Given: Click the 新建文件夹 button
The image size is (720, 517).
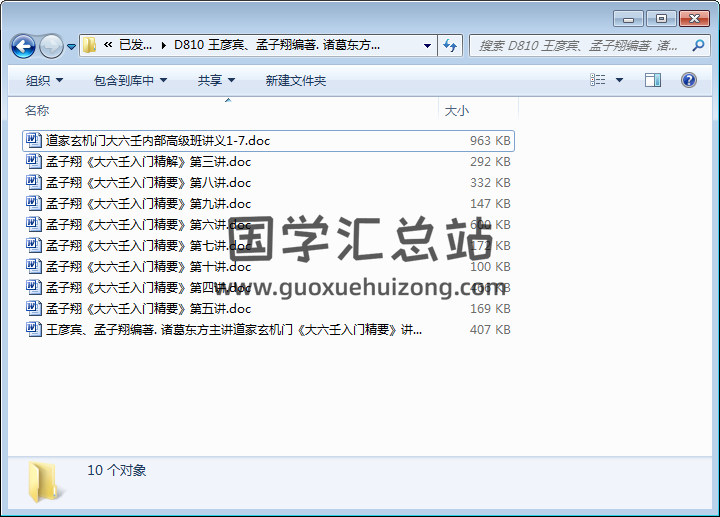Looking at the screenshot, I should (296, 80).
